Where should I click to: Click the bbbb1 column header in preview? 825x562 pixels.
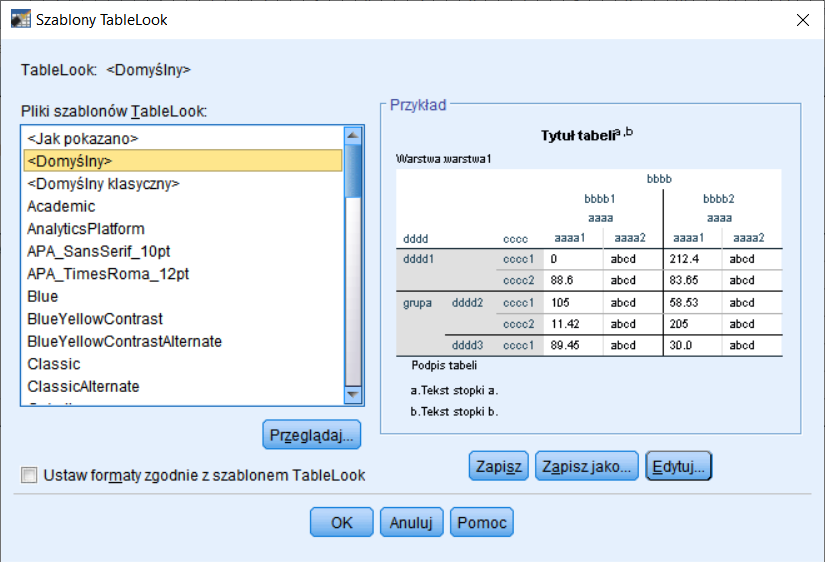tap(600, 199)
